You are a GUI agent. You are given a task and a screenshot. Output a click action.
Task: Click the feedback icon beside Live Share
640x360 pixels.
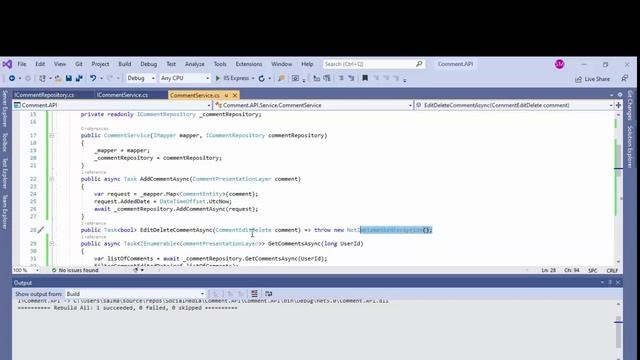tap(624, 78)
